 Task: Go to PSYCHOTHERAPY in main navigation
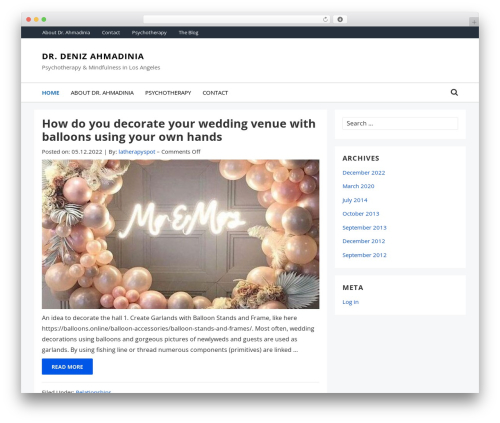pyautogui.click(x=168, y=93)
